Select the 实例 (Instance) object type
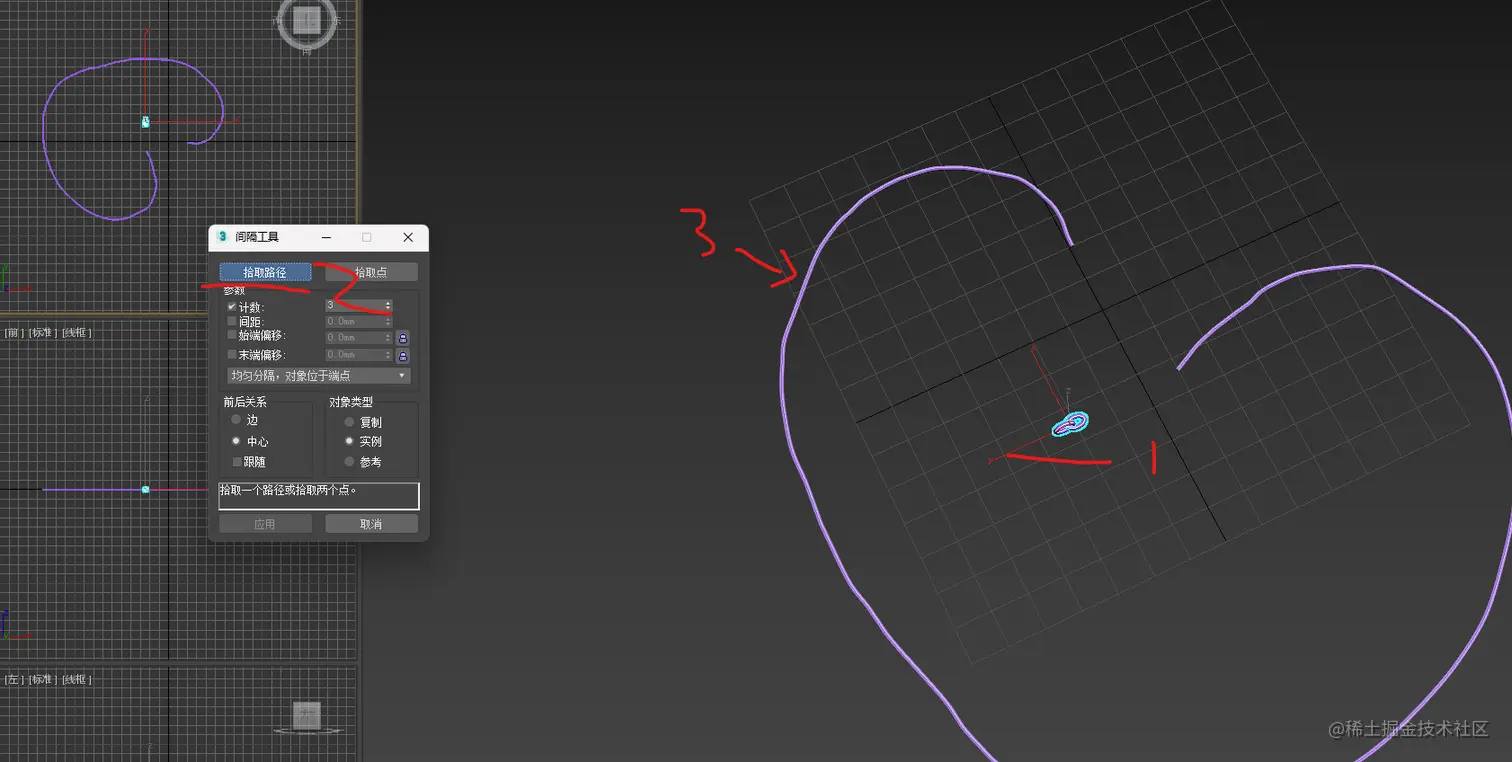Screen dimensions: 1512x762 click(x=349, y=441)
